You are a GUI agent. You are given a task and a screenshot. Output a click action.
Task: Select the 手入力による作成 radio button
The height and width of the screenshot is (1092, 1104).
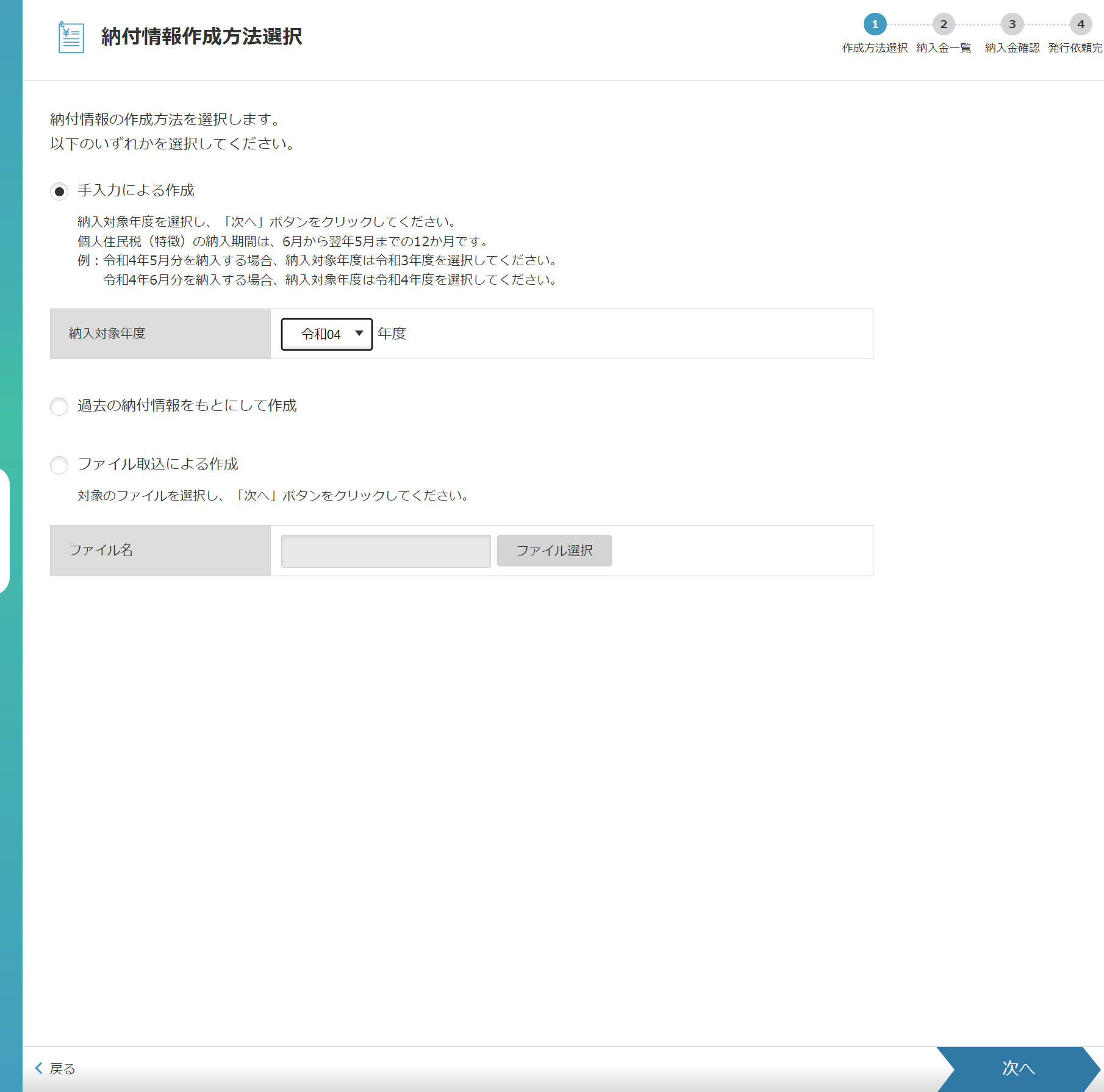pyautogui.click(x=59, y=191)
